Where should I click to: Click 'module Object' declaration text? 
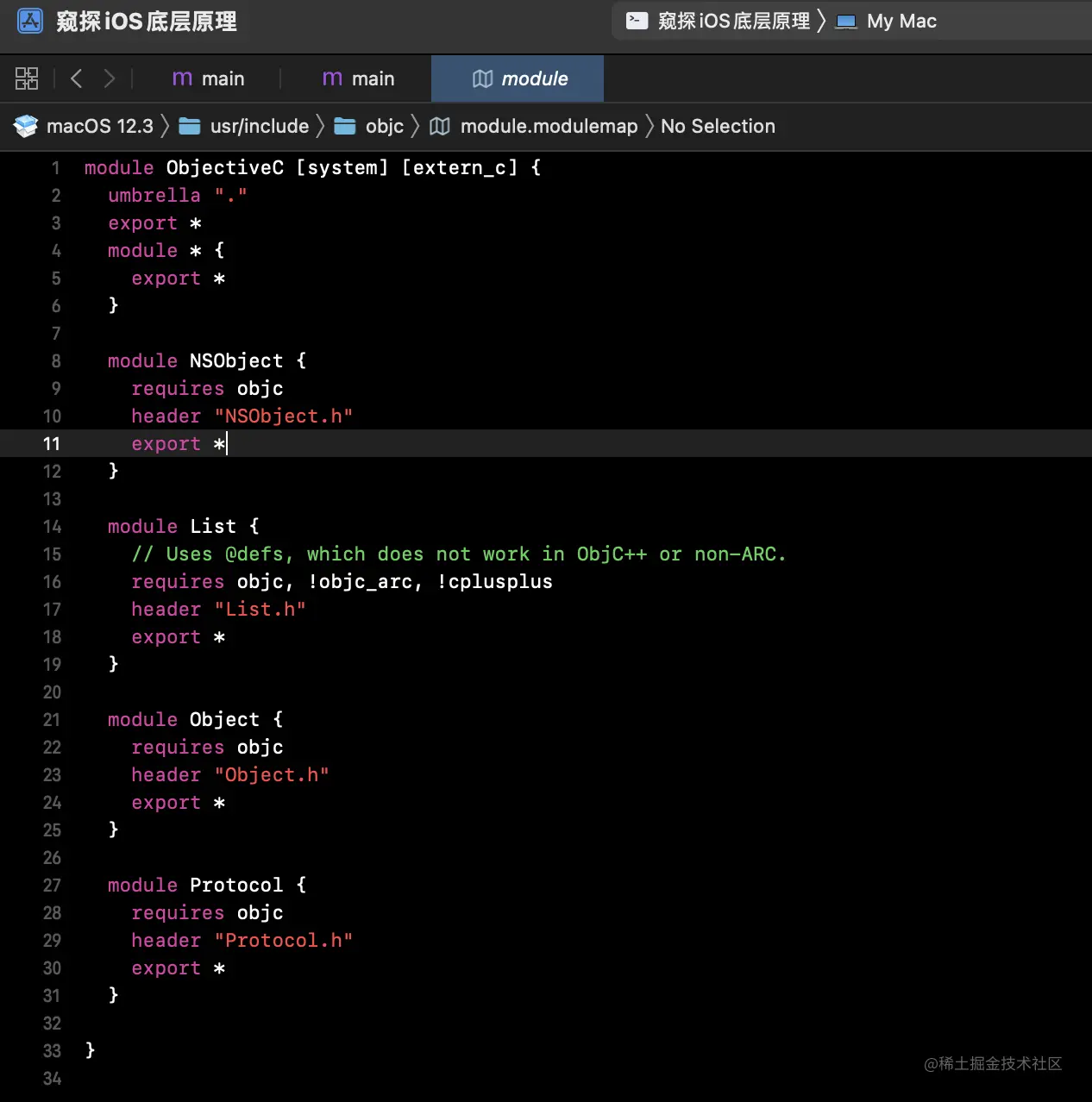pos(184,720)
